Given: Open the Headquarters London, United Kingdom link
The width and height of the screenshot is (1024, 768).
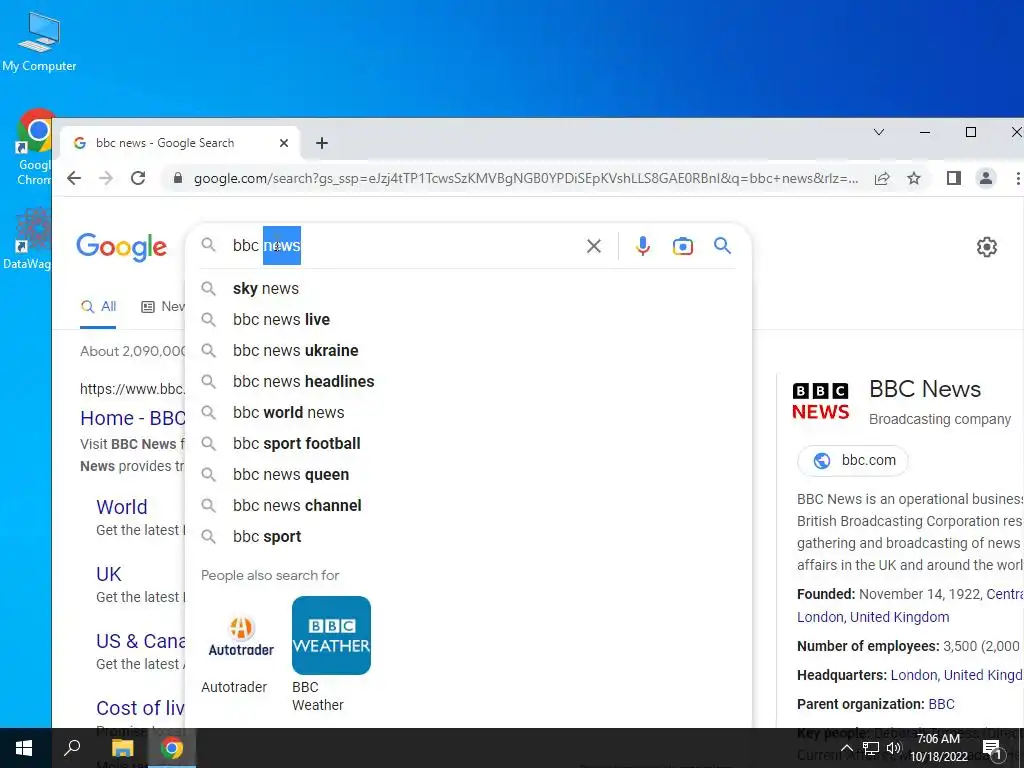Looking at the screenshot, I should (x=957, y=675).
